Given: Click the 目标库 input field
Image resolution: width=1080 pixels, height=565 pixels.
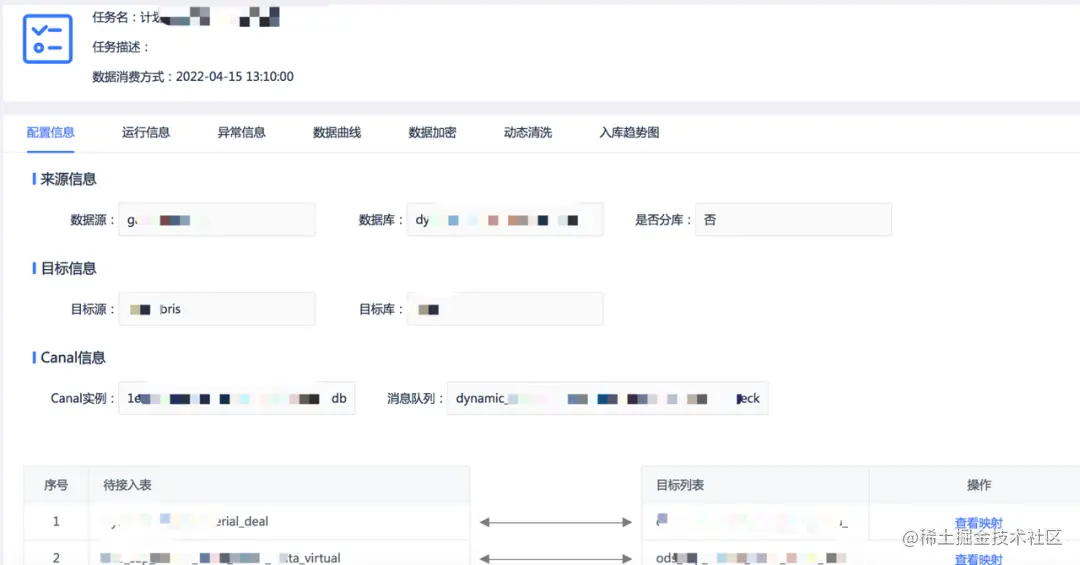Looking at the screenshot, I should tap(505, 309).
